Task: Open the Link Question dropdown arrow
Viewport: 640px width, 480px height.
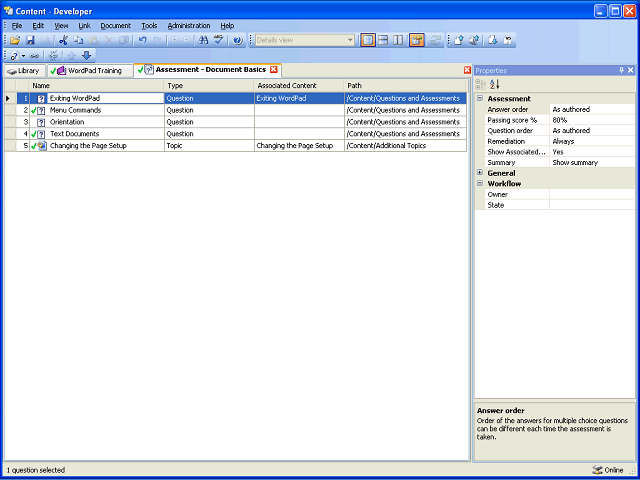Action: click(x=23, y=56)
